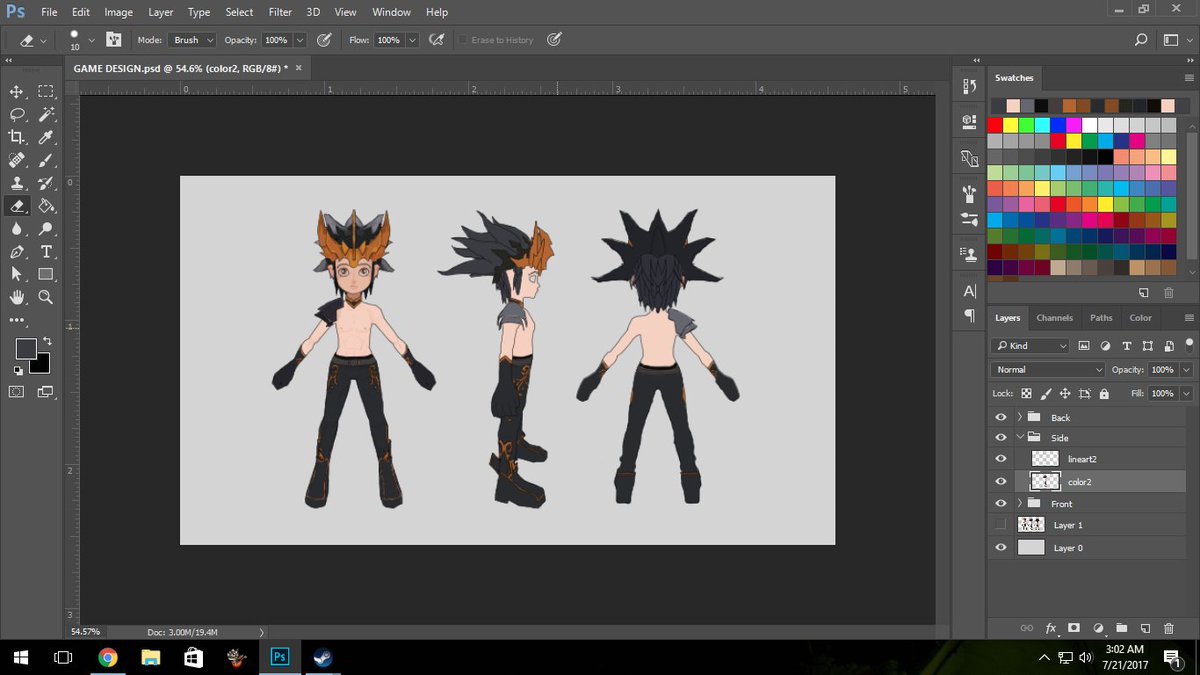The height and width of the screenshot is (675, 1200).
Task: Swap foreground and background colors
Action: coord(46,341)
